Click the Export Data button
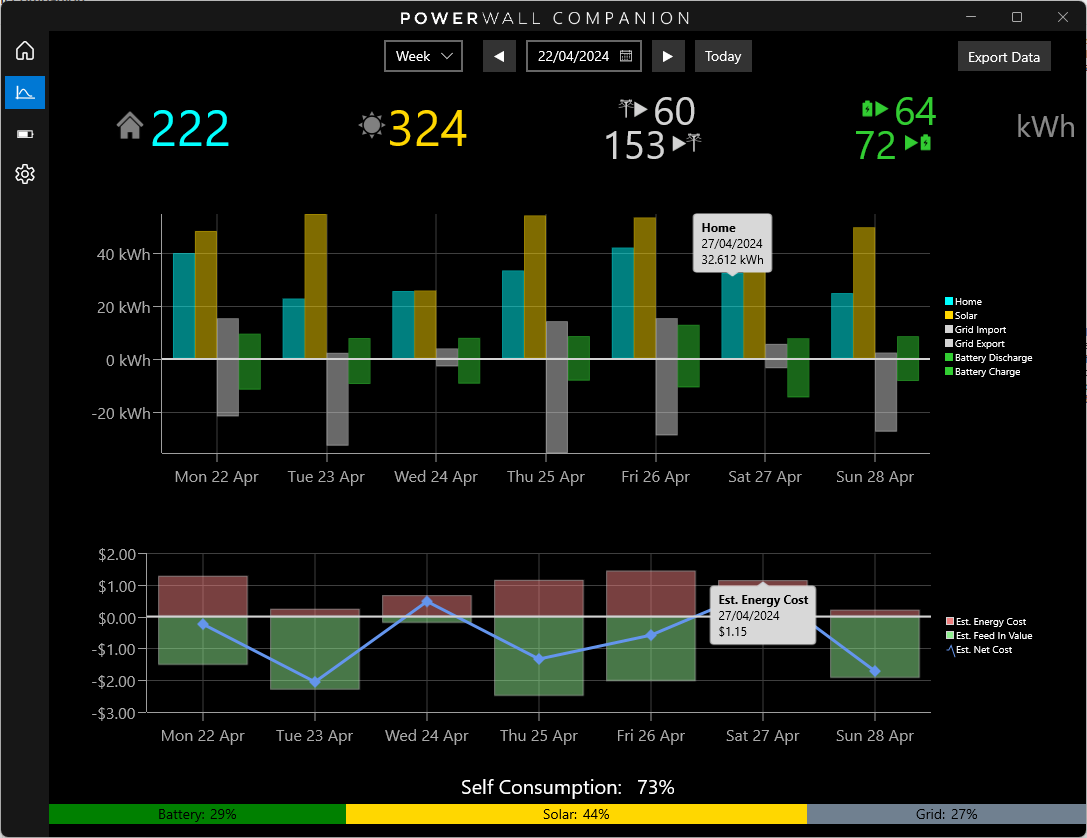Viewport: 1087px width, 838px height. (x=1004, y=56)
